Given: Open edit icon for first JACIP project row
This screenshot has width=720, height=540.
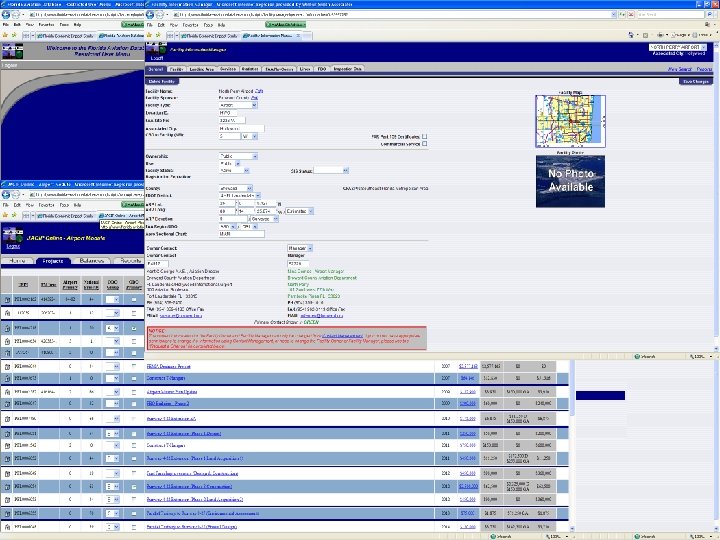Looking at the screenshot, I should 7,299.
